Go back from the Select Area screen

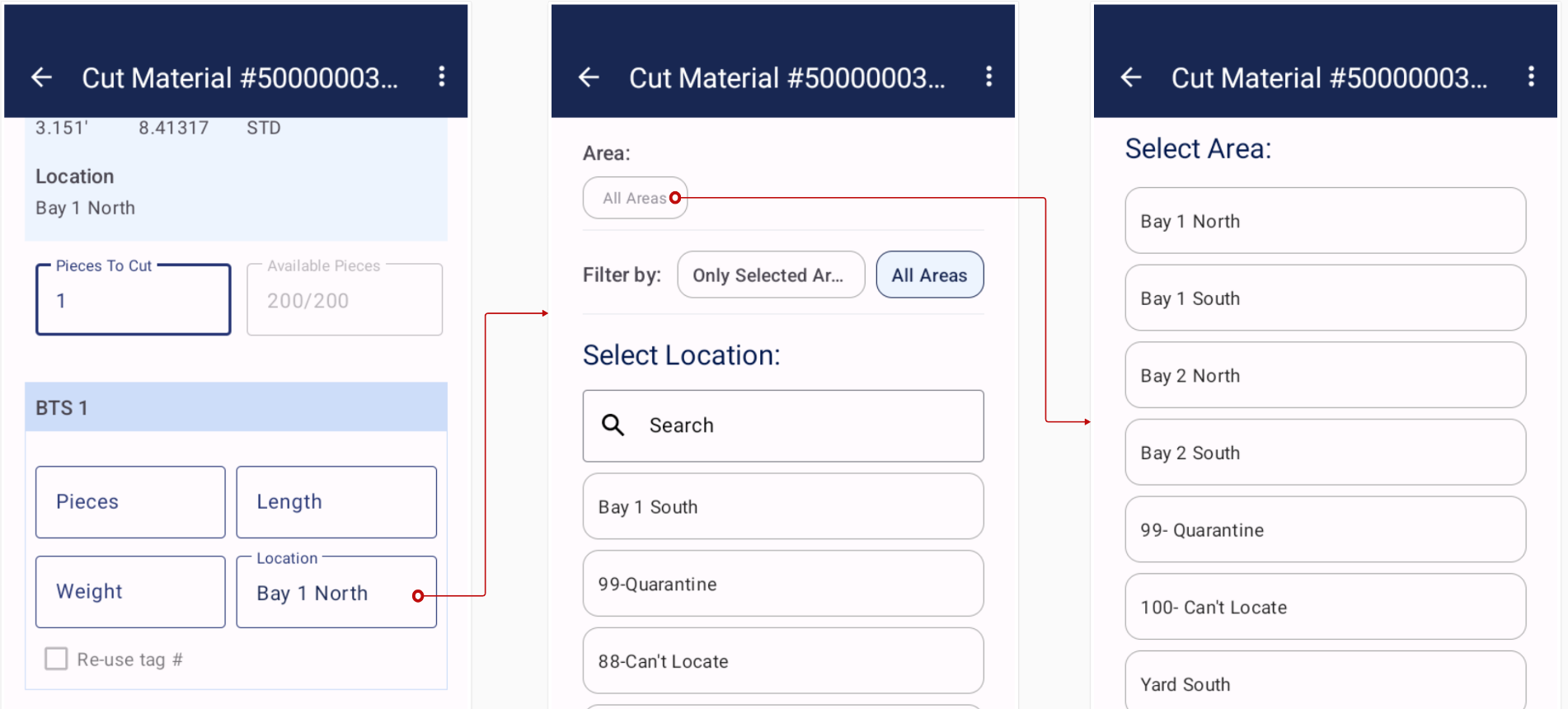(x=1131, y=77)
